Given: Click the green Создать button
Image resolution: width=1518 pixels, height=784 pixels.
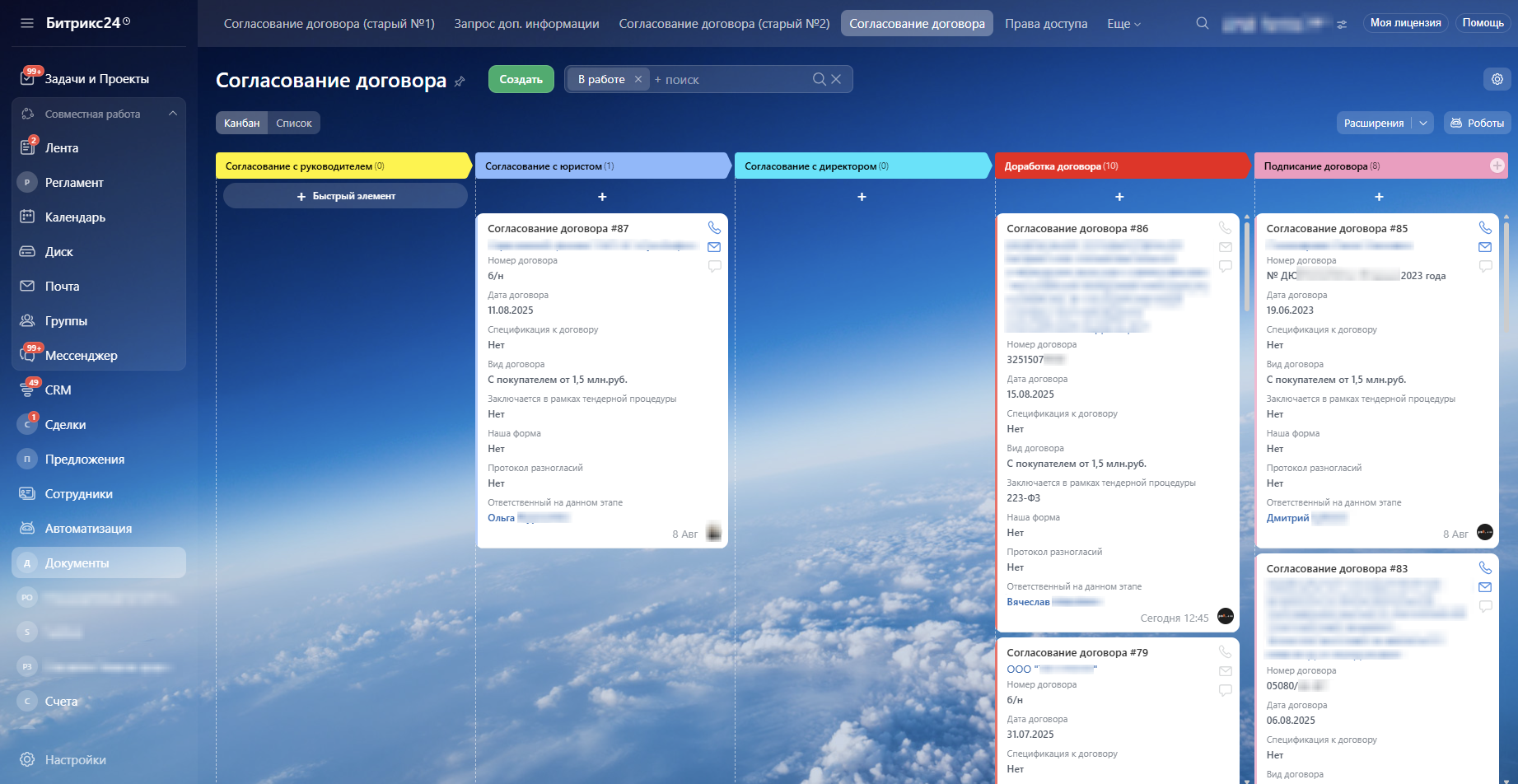Looking at the screenshot, I should pos(521,79).
